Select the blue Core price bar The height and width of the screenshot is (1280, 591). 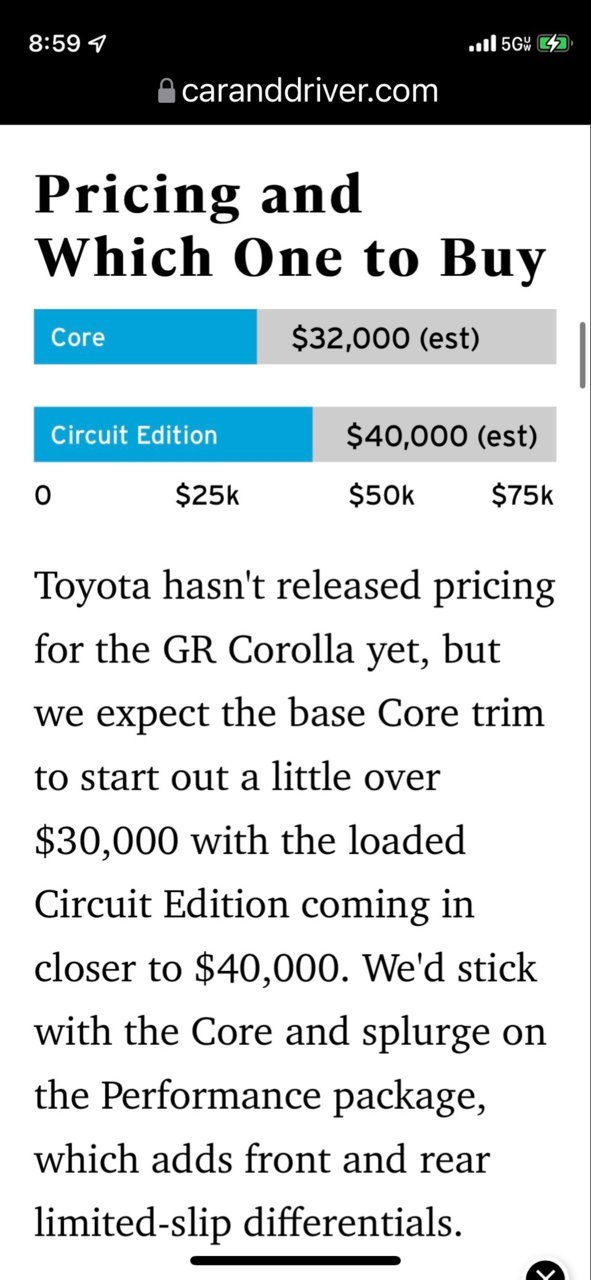click(145, 337)
